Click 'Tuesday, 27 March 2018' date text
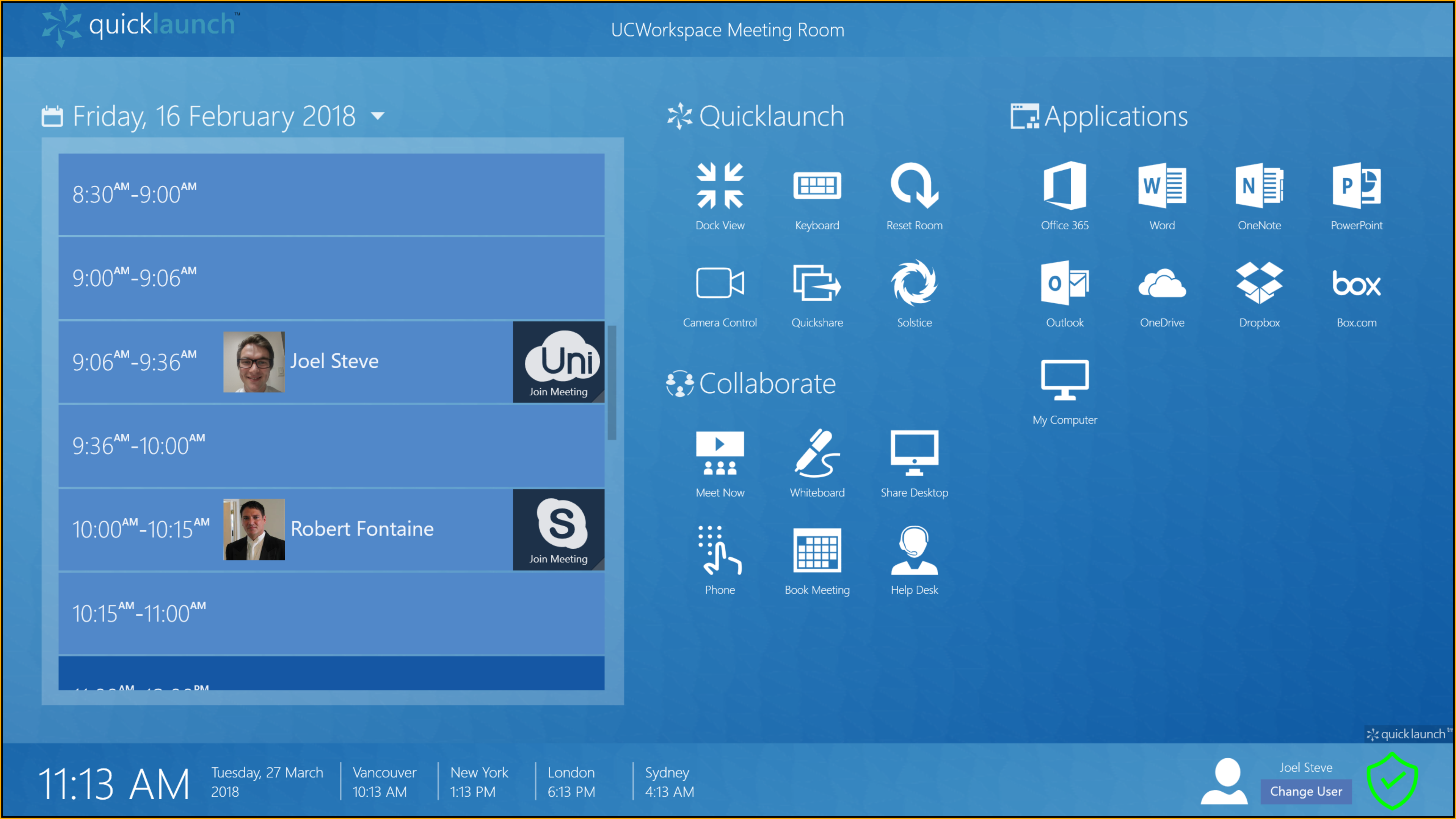The image size is (1456, 819). tap(267, 782)
